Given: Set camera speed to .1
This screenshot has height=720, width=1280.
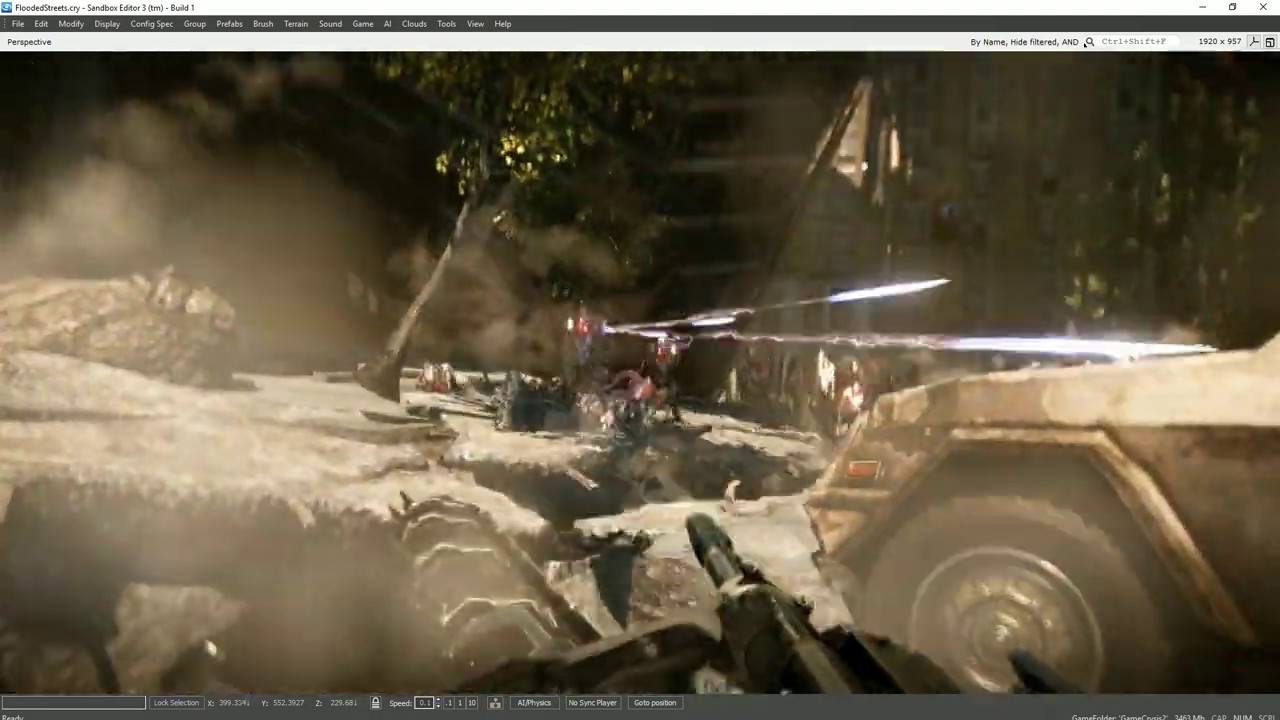Looking at the screenshot, I should [x=448, y=703].
